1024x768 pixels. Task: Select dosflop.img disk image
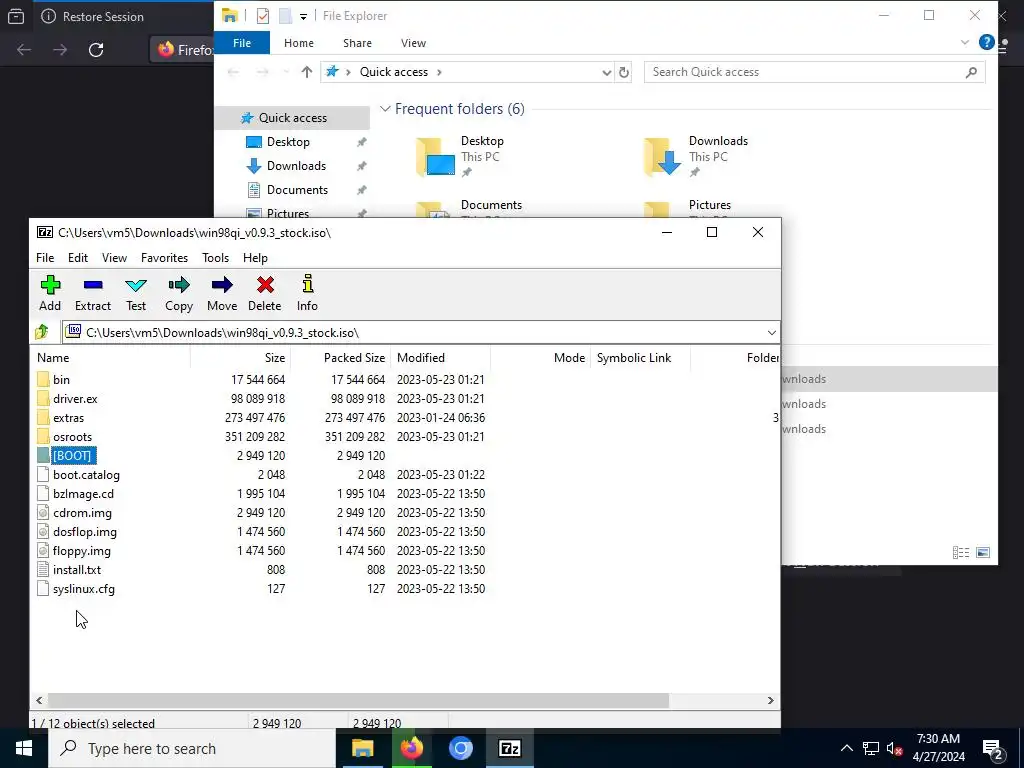(x=85, y=532)
